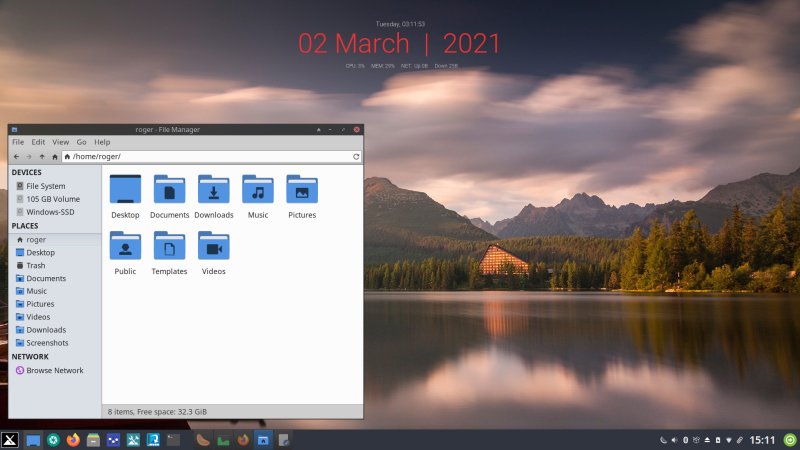Click the 15:11 panel clock
Image resolution: width=800 pixels, height=450 pixels.
762,440
